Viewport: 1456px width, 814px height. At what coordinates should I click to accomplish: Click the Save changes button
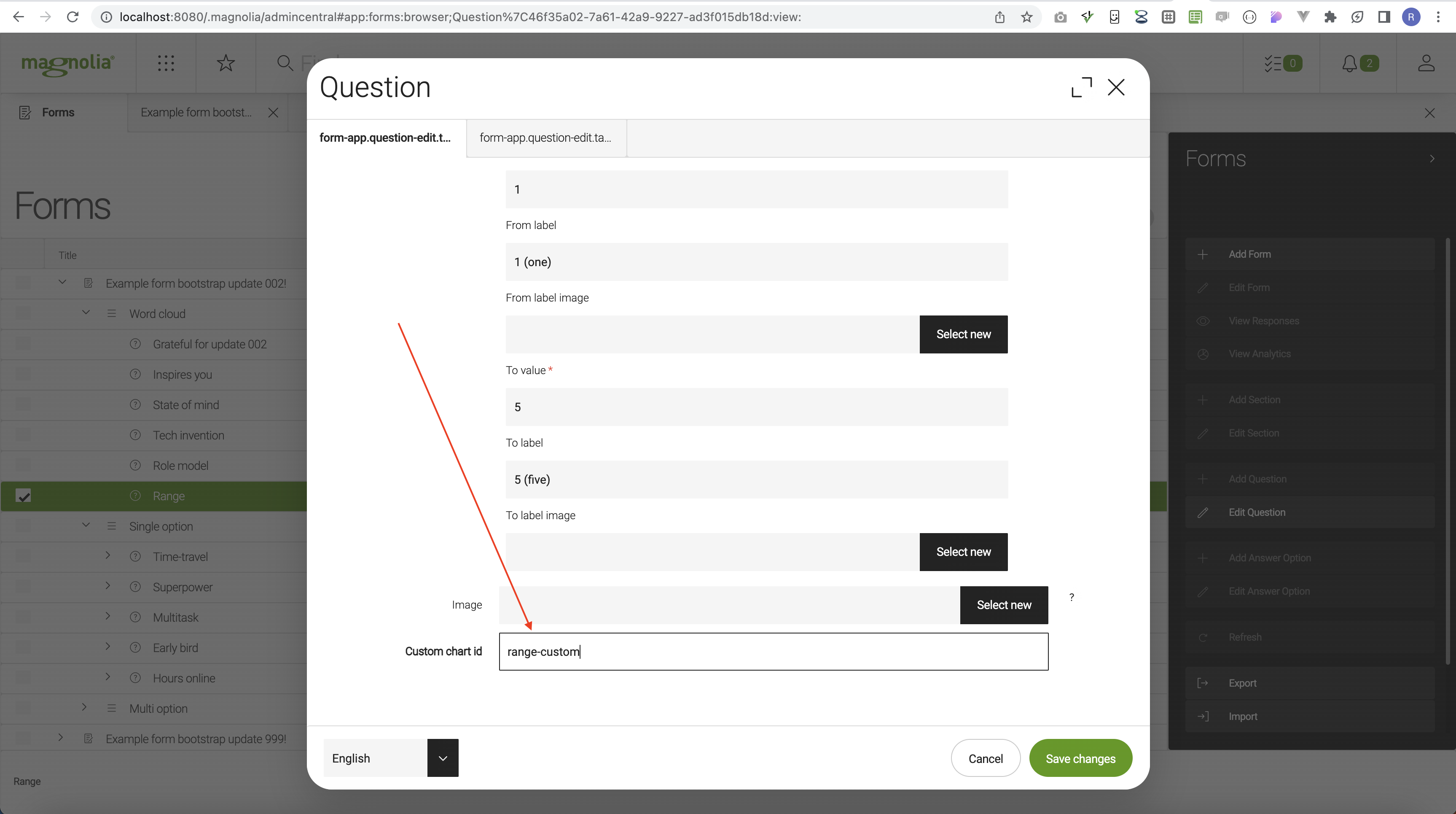point(1080,758)
